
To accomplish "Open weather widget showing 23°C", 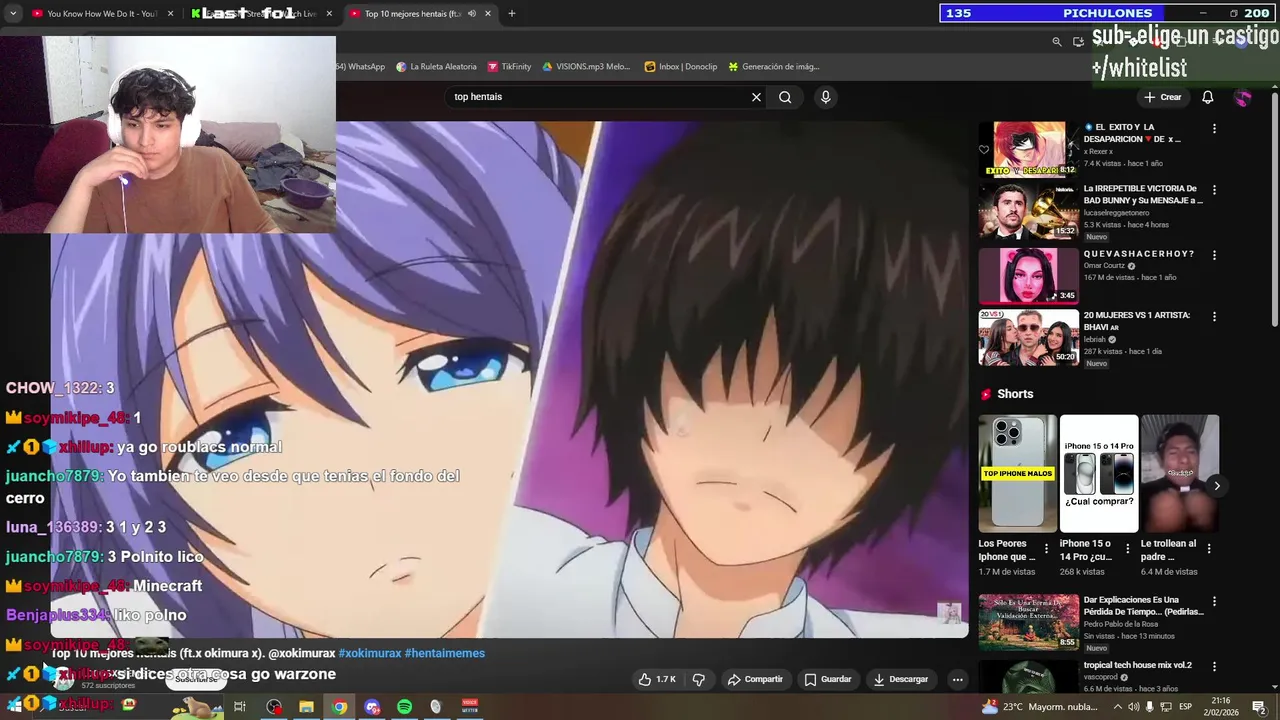I will pyautogui.click(x=1040, y=707).
